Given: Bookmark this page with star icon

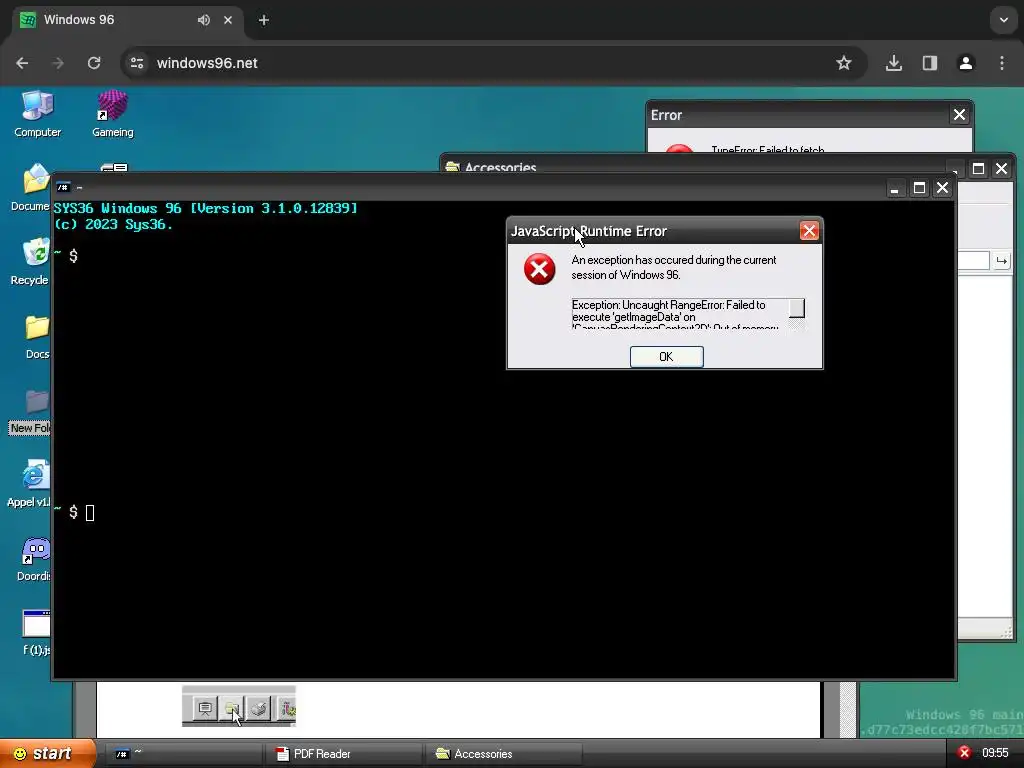Looking at the screenshot, I should tap(844, 63).
